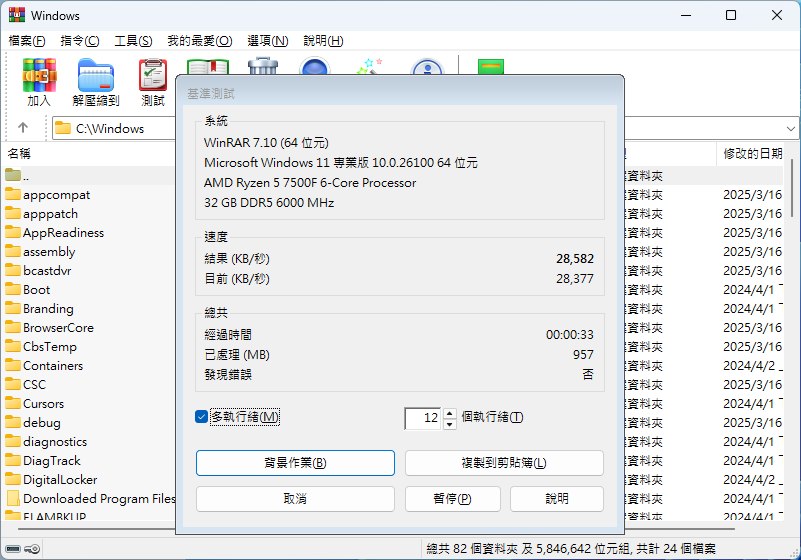Sort by the 名稱 column header
Viewport: 801px width, 560px height.
point(19,154)
